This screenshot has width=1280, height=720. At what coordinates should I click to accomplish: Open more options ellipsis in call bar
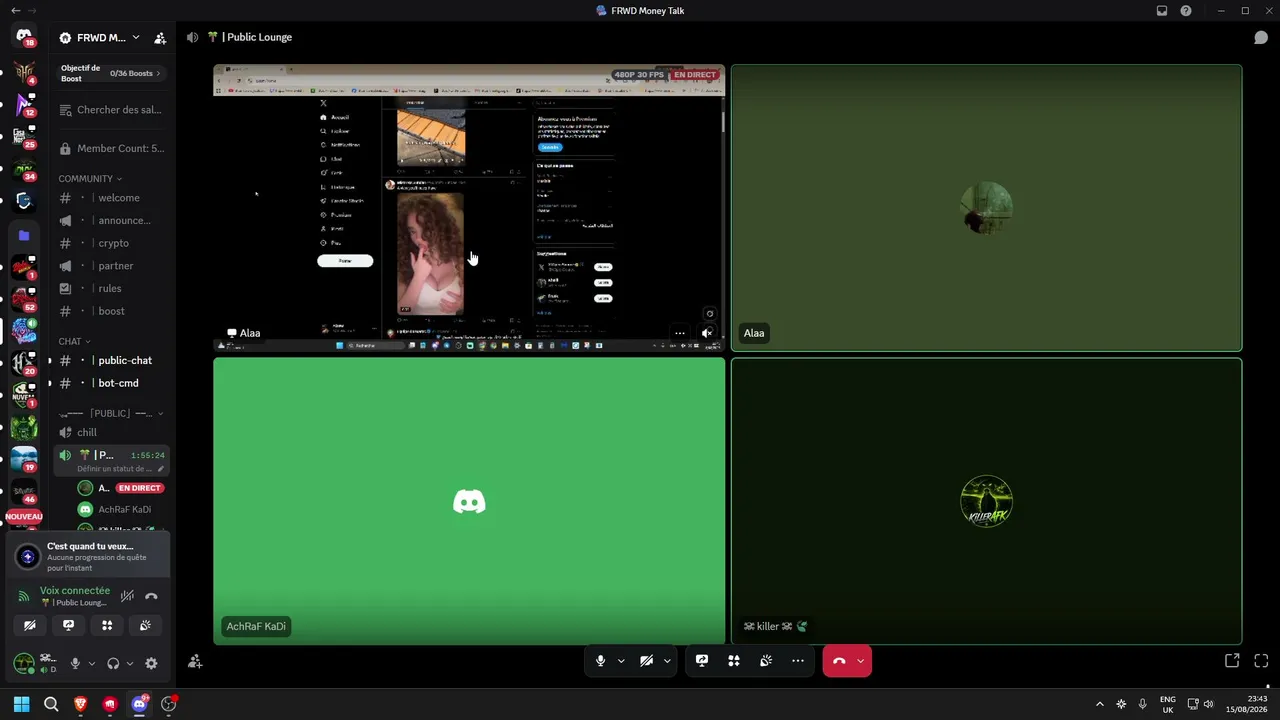[x=798, y=661]
